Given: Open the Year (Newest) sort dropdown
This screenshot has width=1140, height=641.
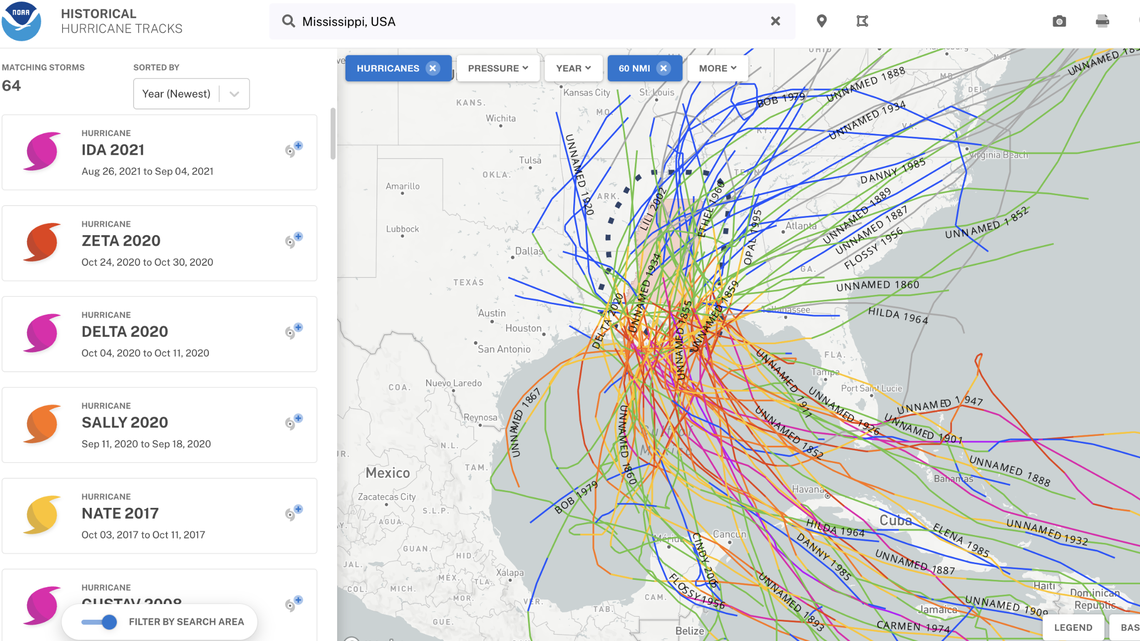Looking at the screenshot, I should tap(191, 93).
